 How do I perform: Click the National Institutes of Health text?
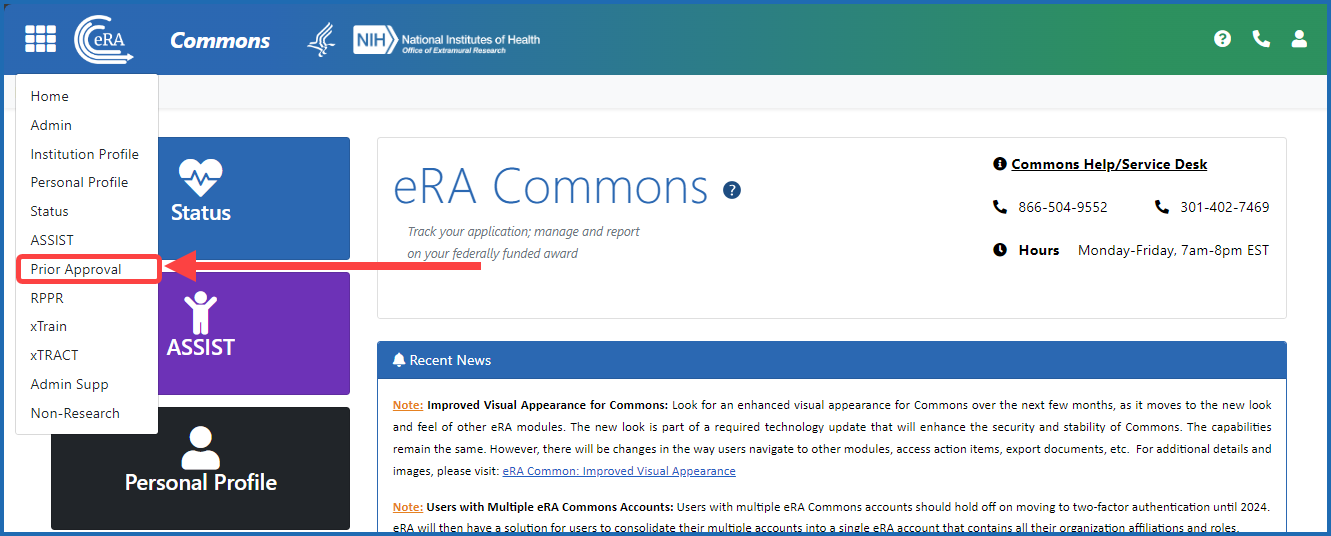[x=470, y=40]
